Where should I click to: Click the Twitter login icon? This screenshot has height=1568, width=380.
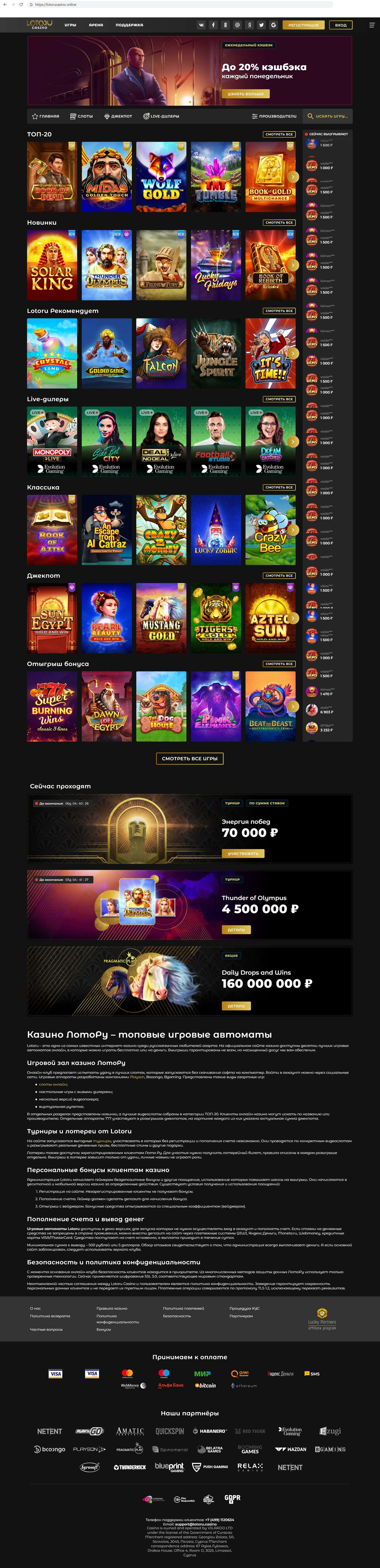261,25
